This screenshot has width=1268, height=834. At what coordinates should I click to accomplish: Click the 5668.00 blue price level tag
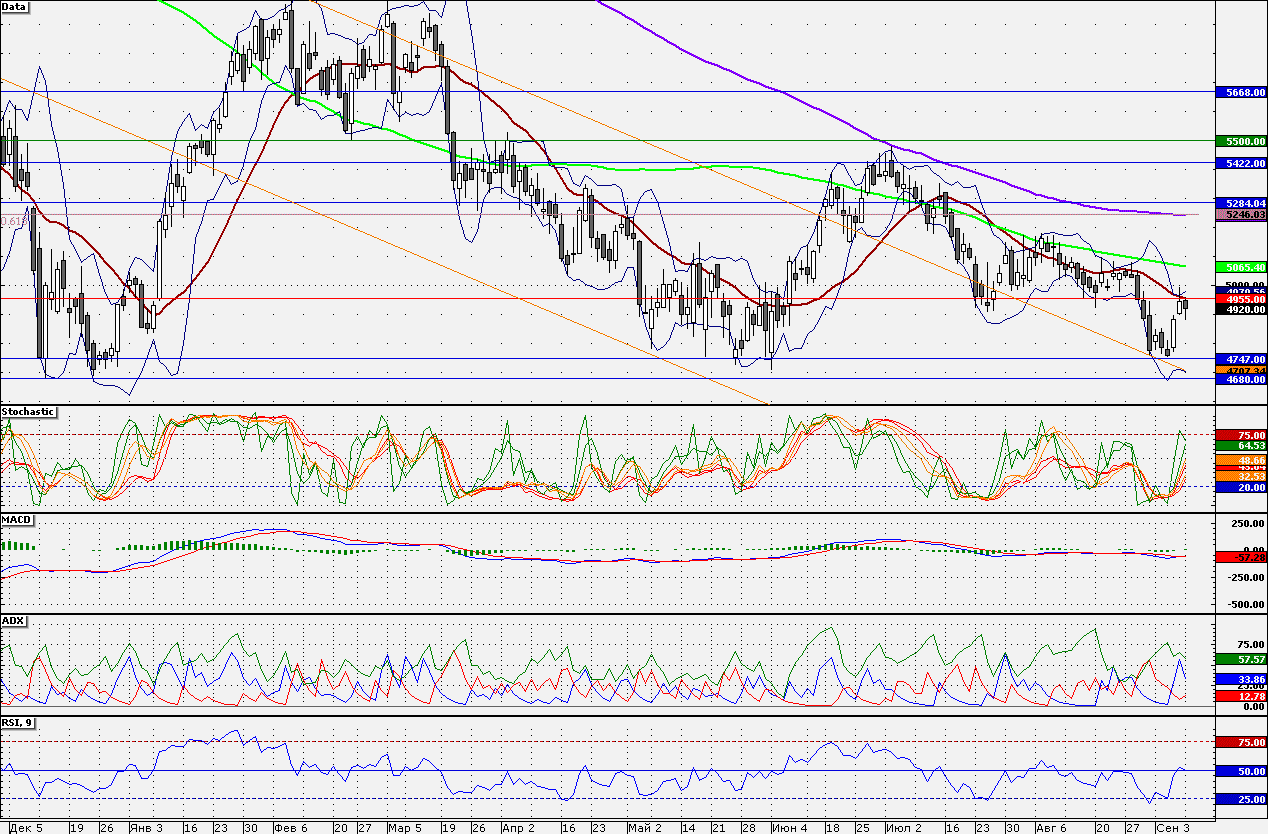pos(1241,92)
